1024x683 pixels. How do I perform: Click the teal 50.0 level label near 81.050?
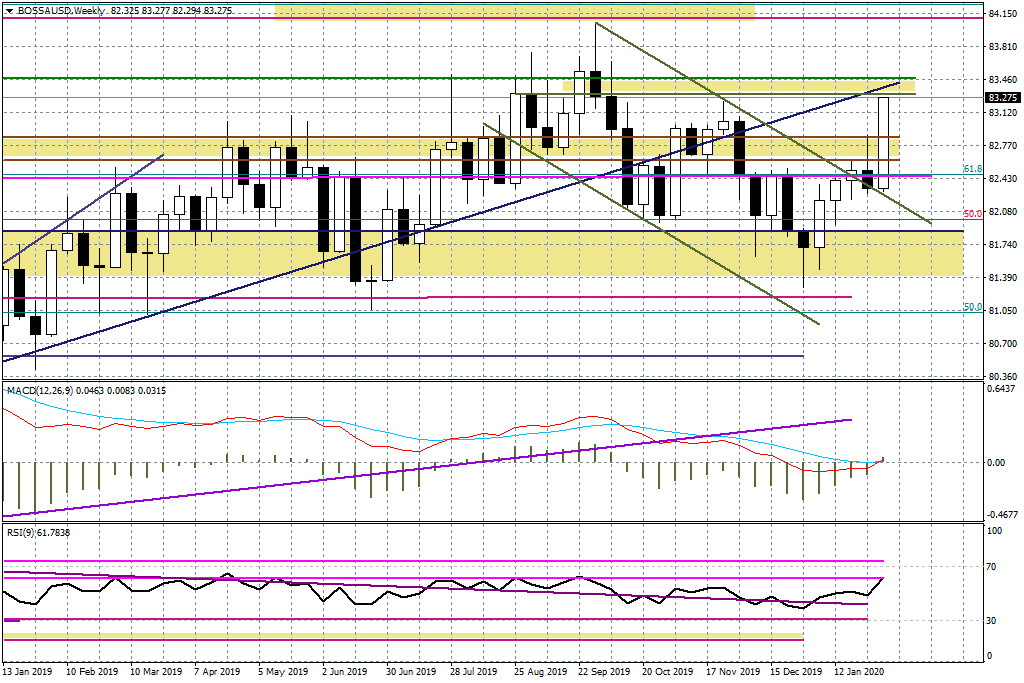pyautogui.click(x=970, y=307)
